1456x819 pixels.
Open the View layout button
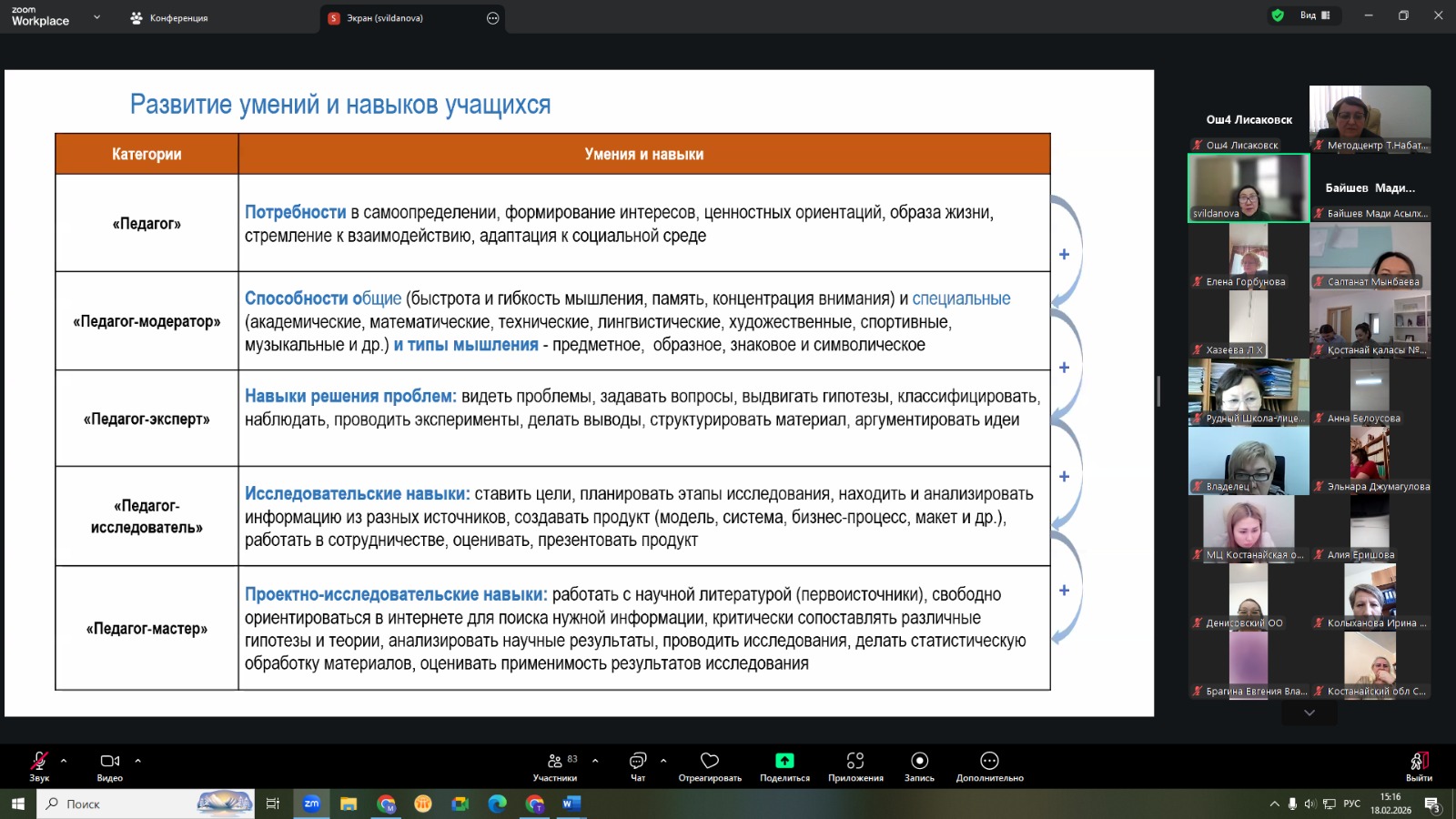click(x=1314, y=15)
